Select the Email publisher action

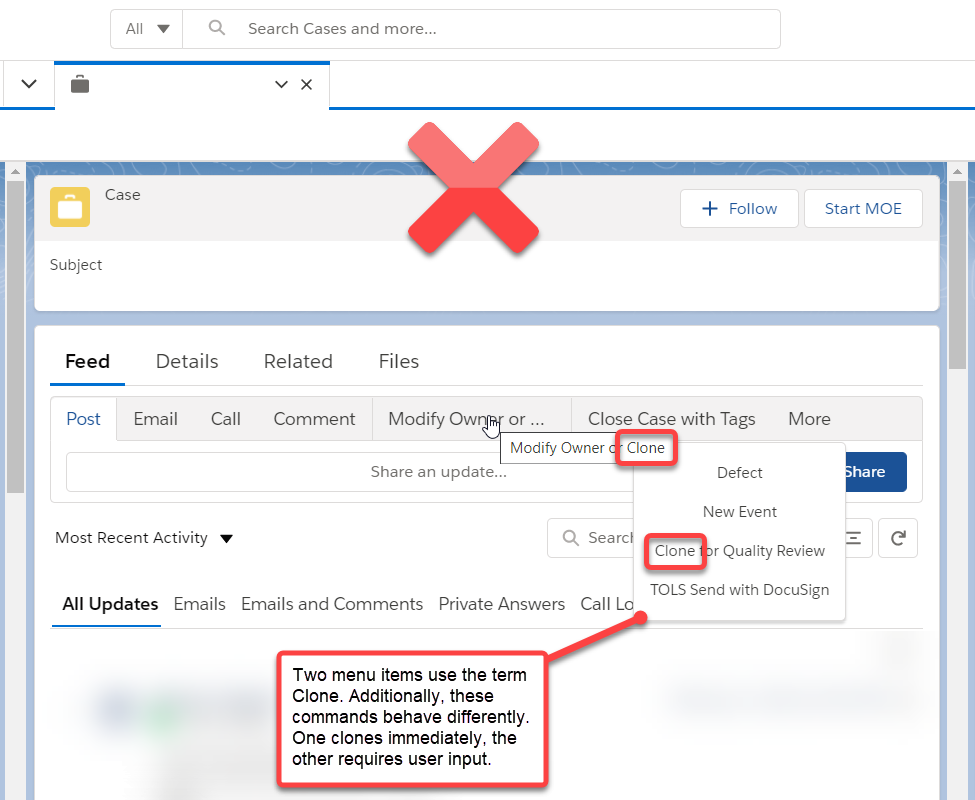coord(155,419)
